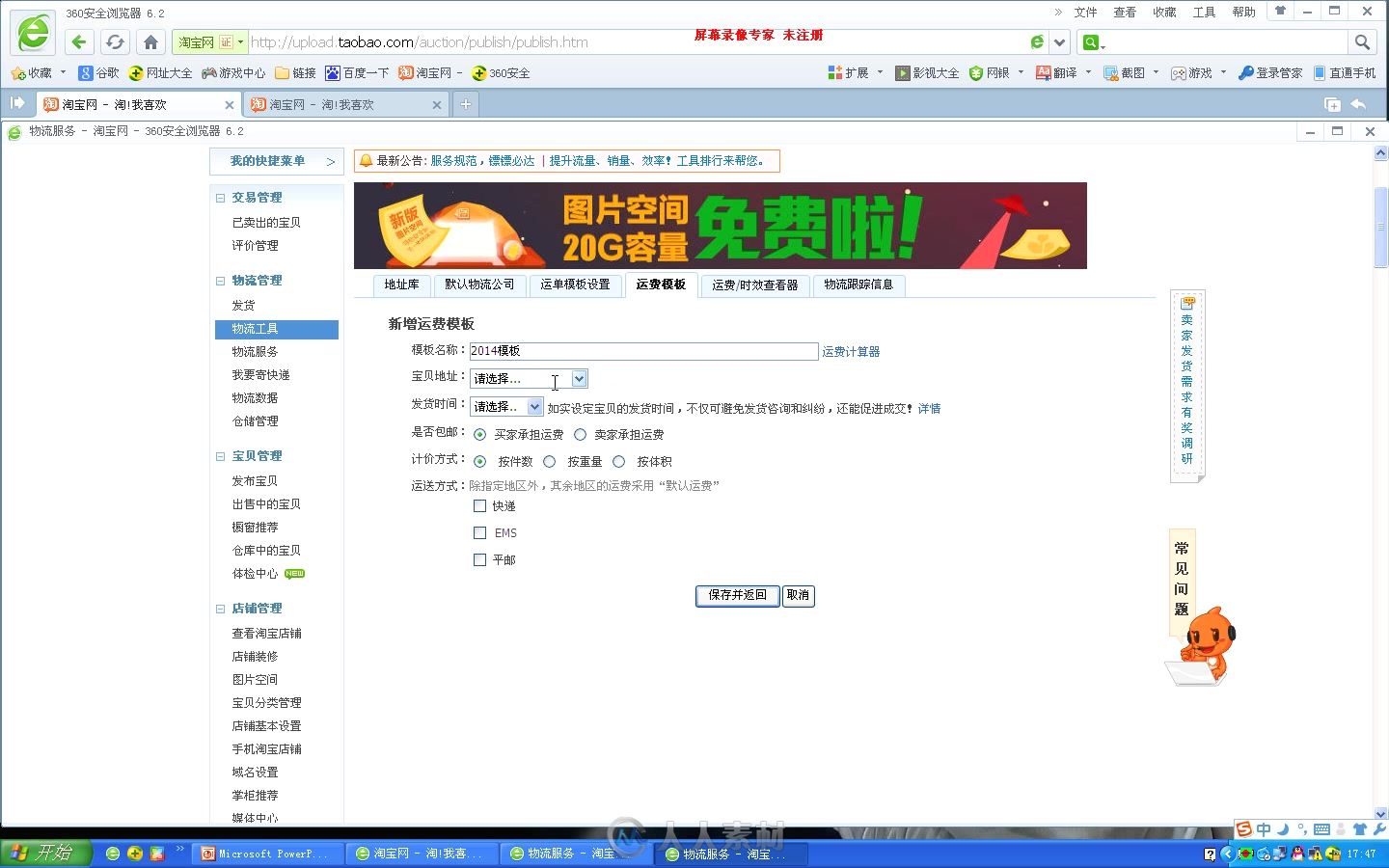The image size is (1389, 868).
Task: Open 影视大全 toolbar item
Action: (927, 73)
